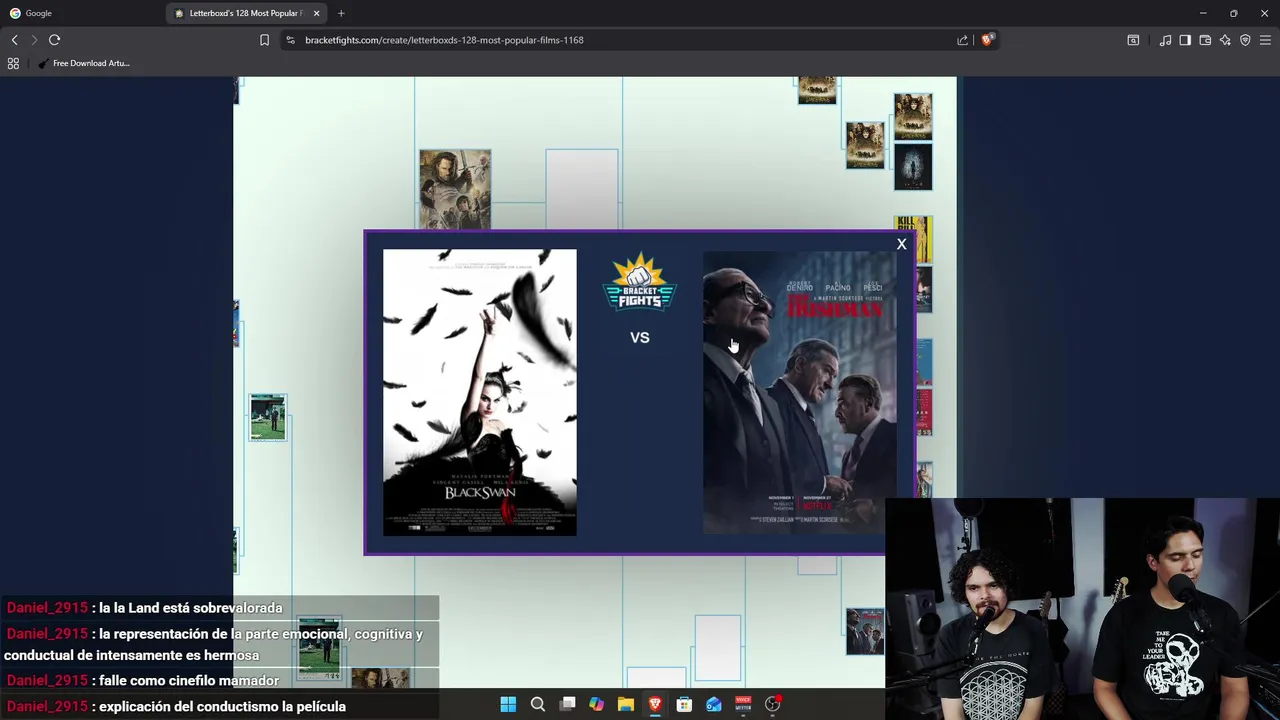This screenshot has height=720, width=1280.
Task: Open Free Download Artu... bookmark
Action: (84, 63)
